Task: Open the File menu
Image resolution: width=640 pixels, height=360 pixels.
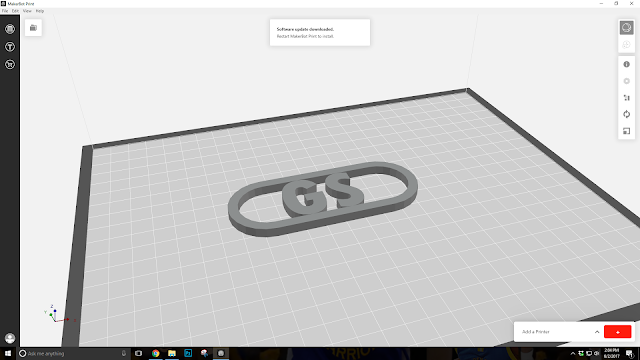Action: [x=5, y=11]
